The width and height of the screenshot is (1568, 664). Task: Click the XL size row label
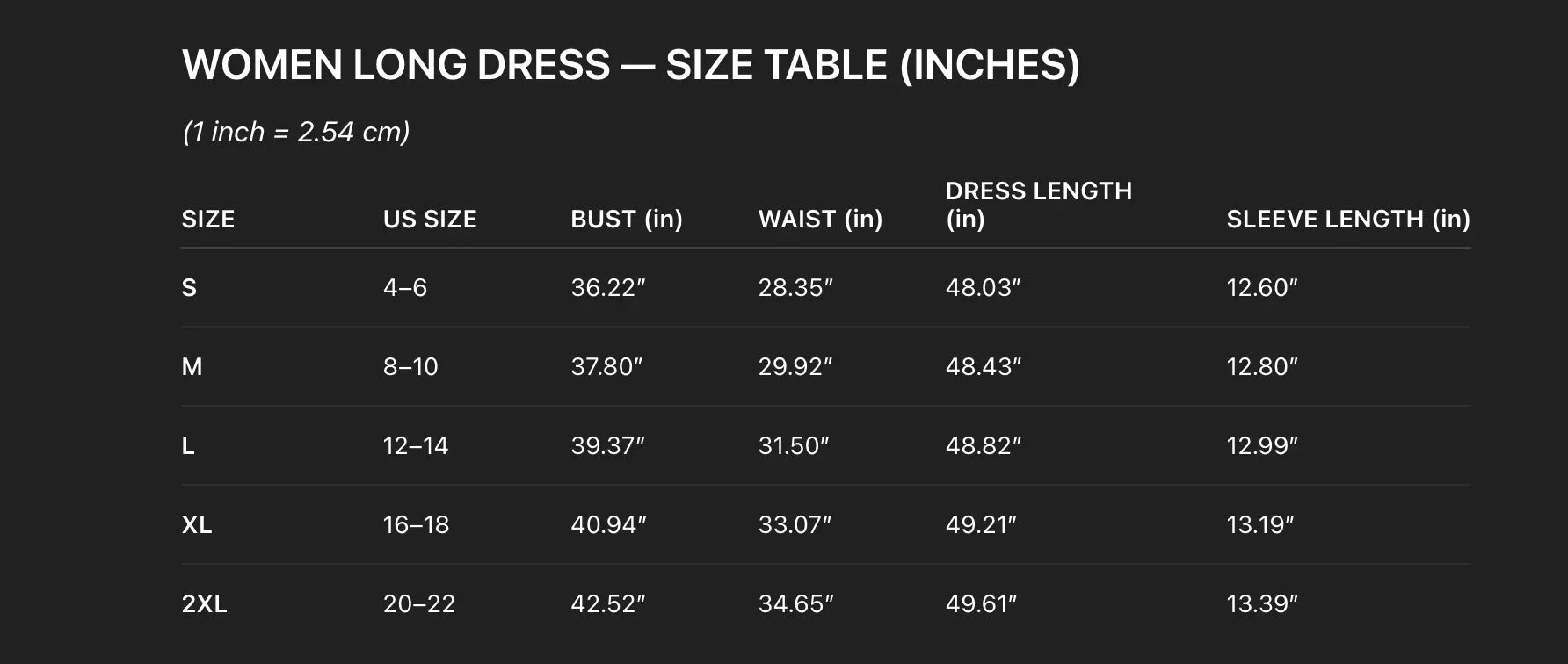click(196, 524)
